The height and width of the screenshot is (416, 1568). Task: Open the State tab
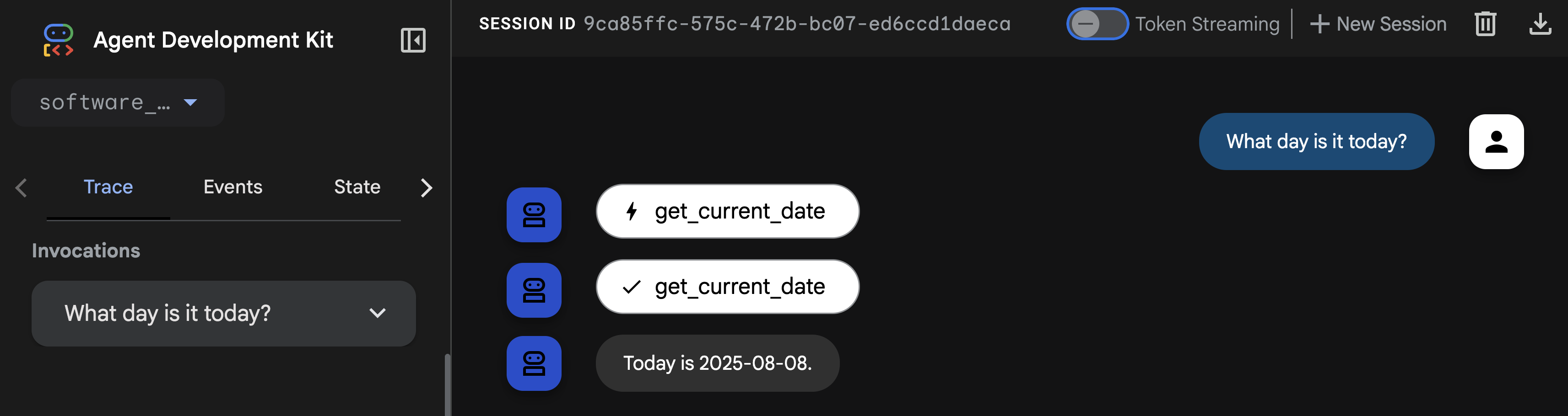pos(356,187)
